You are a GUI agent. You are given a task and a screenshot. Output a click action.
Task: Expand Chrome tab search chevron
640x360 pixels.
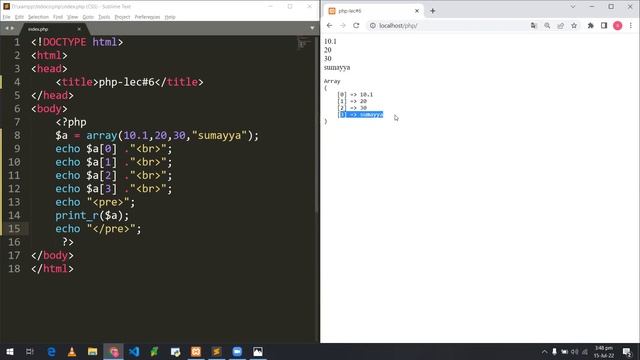click(x=573, y=7)
